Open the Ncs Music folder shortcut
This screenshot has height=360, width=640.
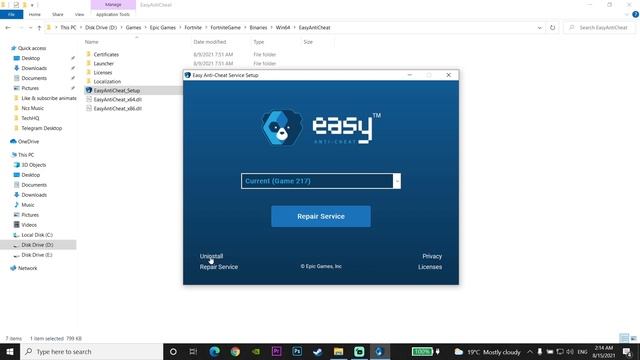32,108
